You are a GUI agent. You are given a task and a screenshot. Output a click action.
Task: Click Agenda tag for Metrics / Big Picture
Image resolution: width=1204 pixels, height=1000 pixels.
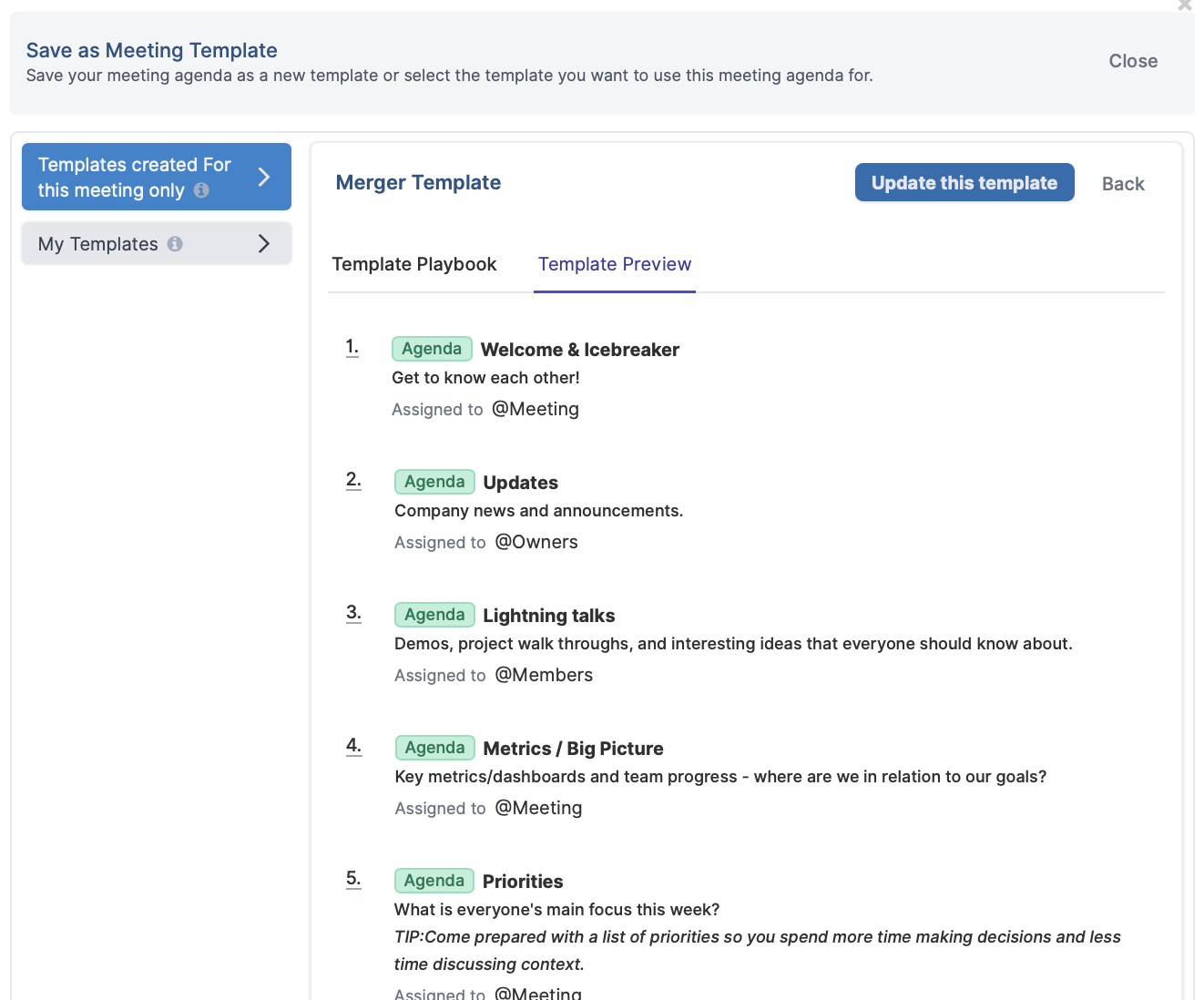434,748
